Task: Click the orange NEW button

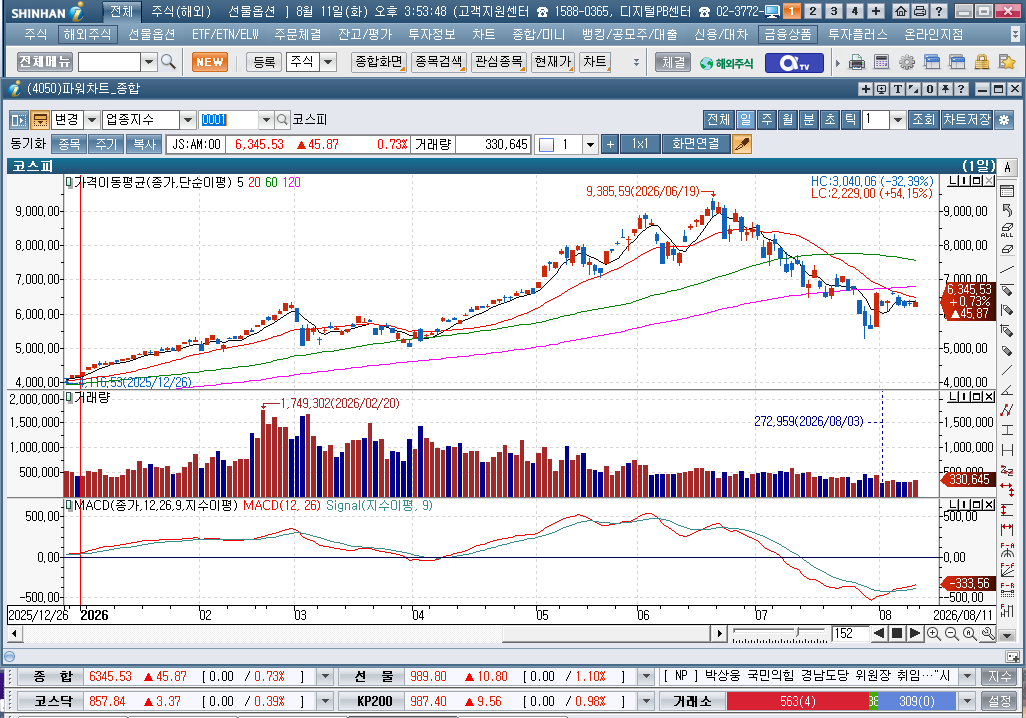Action: [x=209, y=62]
